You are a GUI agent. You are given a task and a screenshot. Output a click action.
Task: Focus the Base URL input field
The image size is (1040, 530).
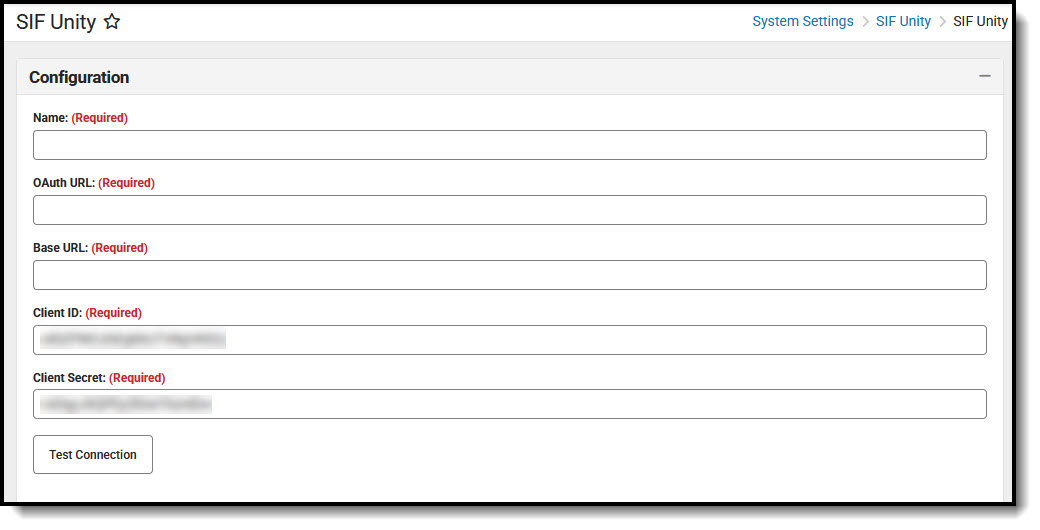pyautogui.click(x=509, y=275)
